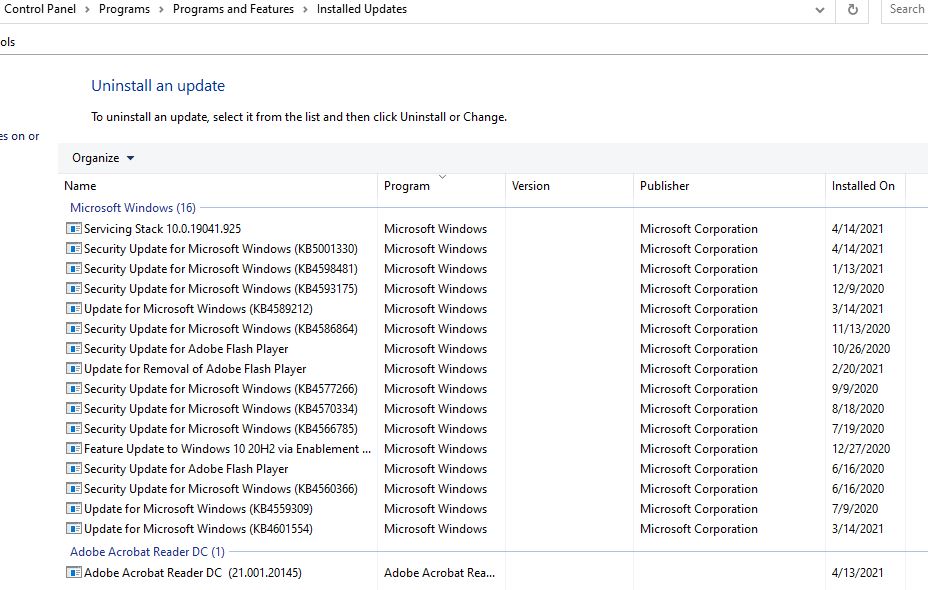The width and height of the screenshot is (928, 590).
Task: Click the icon beside KB4586864 security update
Action: point(73,328)
